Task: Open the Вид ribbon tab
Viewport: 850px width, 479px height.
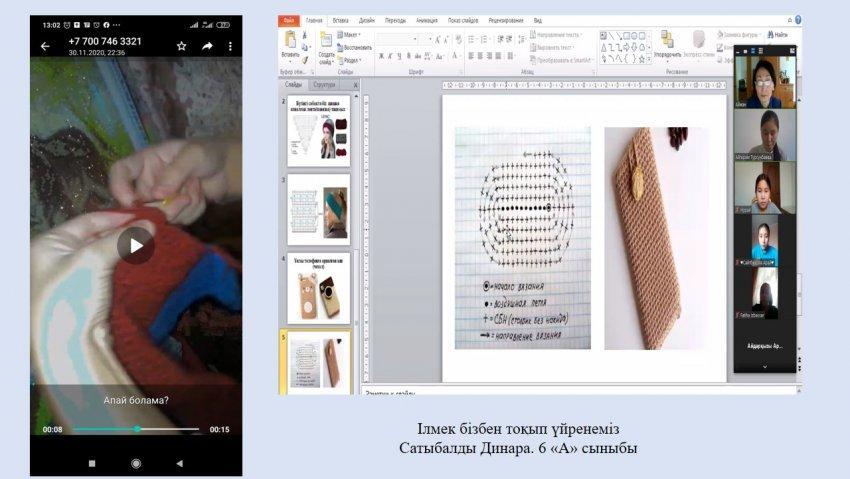Action: [x=538, y=21]
